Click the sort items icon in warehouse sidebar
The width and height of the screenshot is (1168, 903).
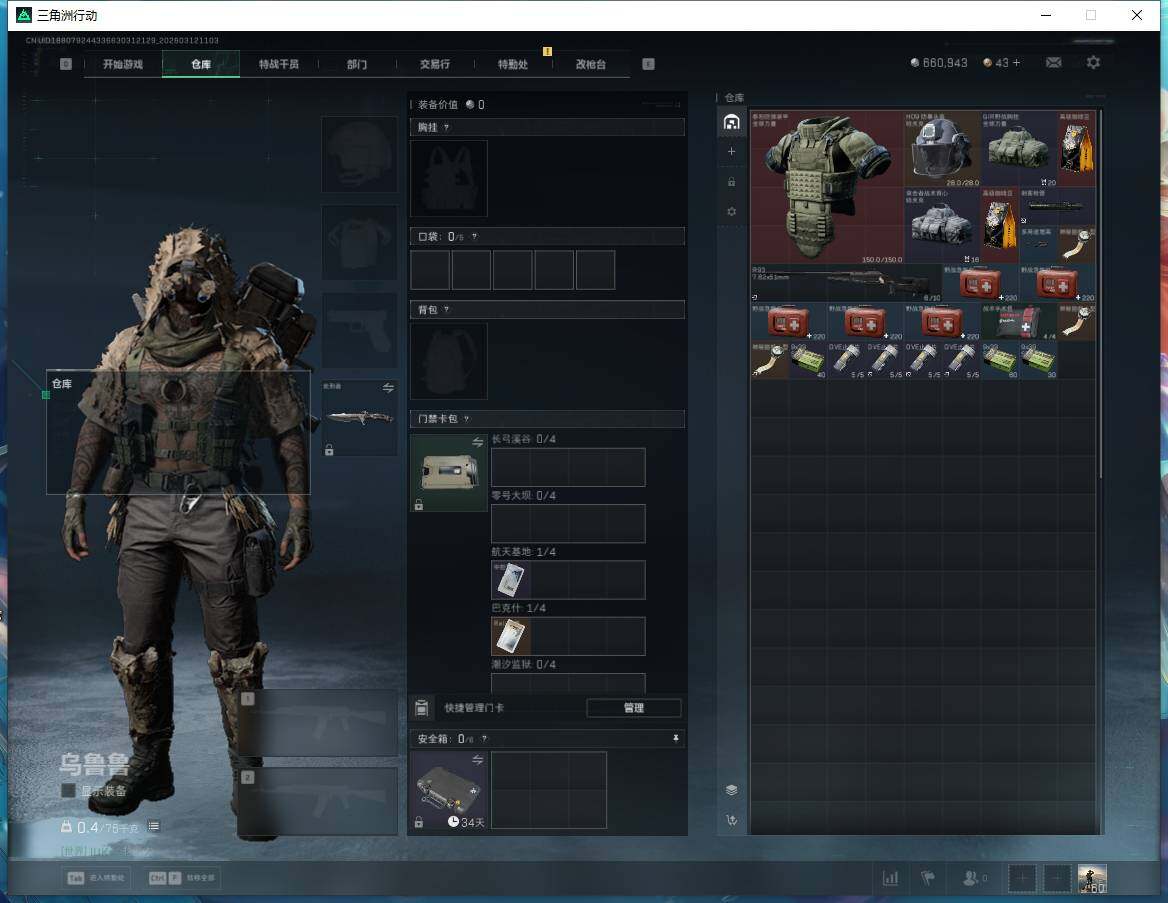coord(731,820)
